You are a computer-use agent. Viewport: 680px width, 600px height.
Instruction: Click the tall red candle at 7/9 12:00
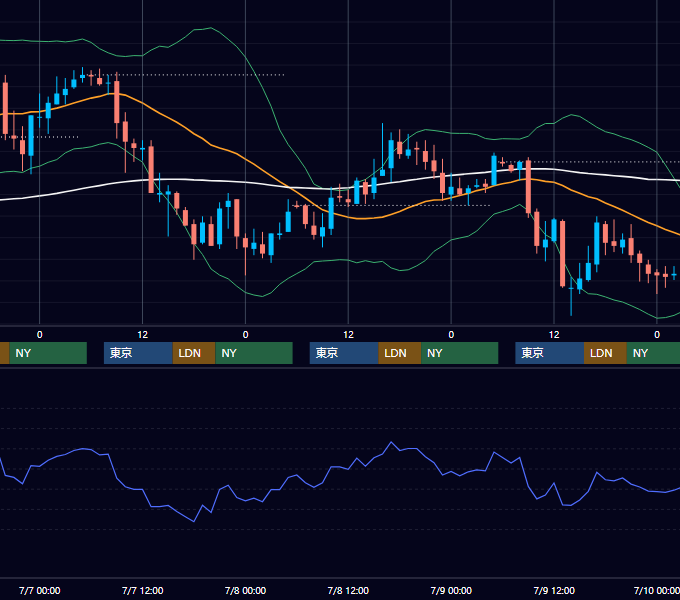click(562, 254)
